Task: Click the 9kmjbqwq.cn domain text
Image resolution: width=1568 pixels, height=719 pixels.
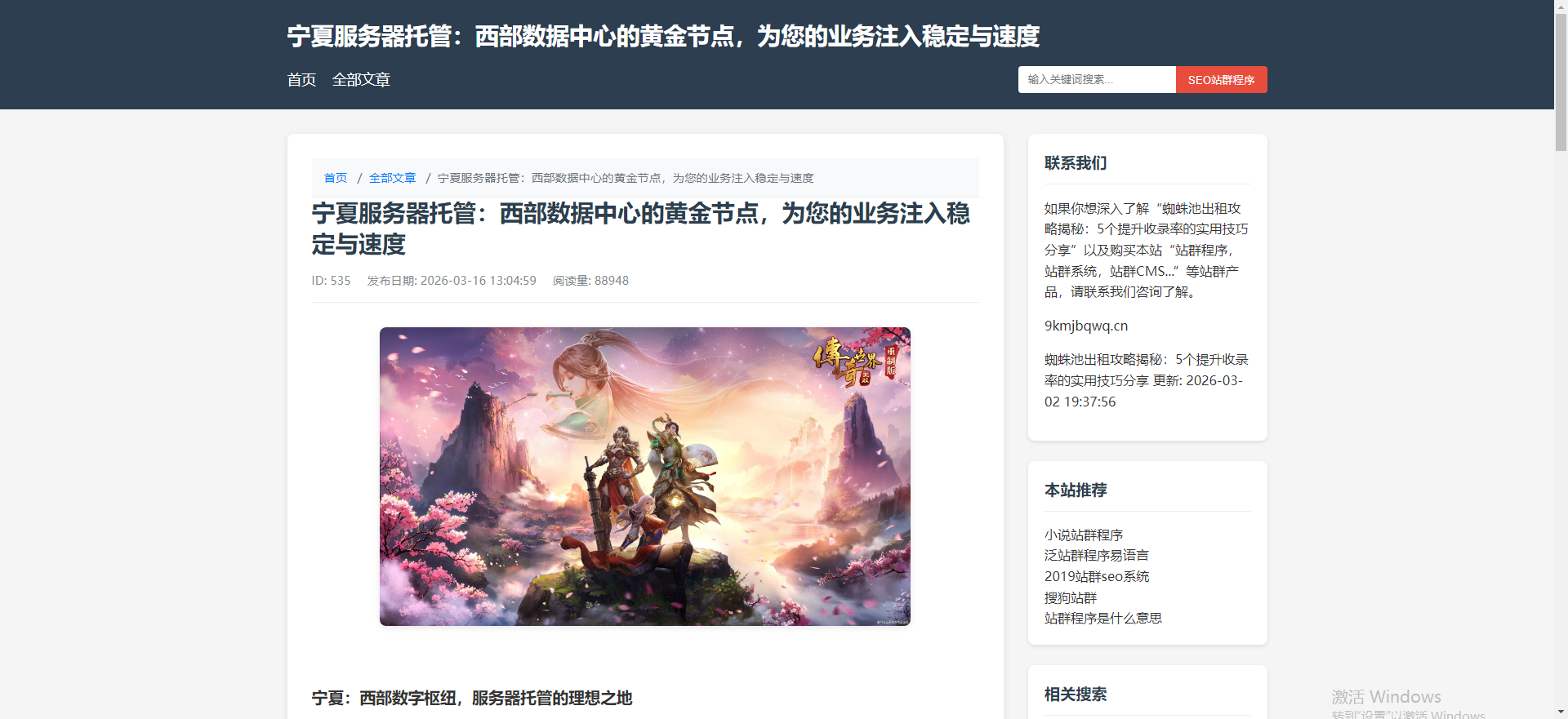Action: point(1086,326)
